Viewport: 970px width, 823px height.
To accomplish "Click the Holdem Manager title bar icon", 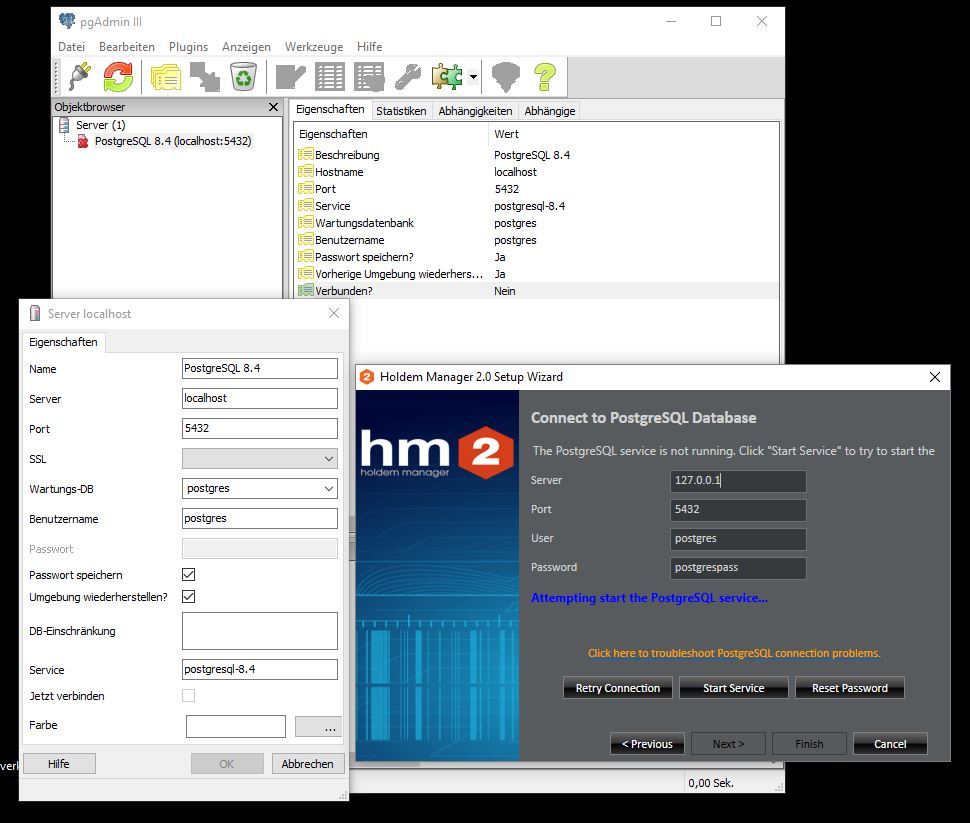I will (367, 377).
